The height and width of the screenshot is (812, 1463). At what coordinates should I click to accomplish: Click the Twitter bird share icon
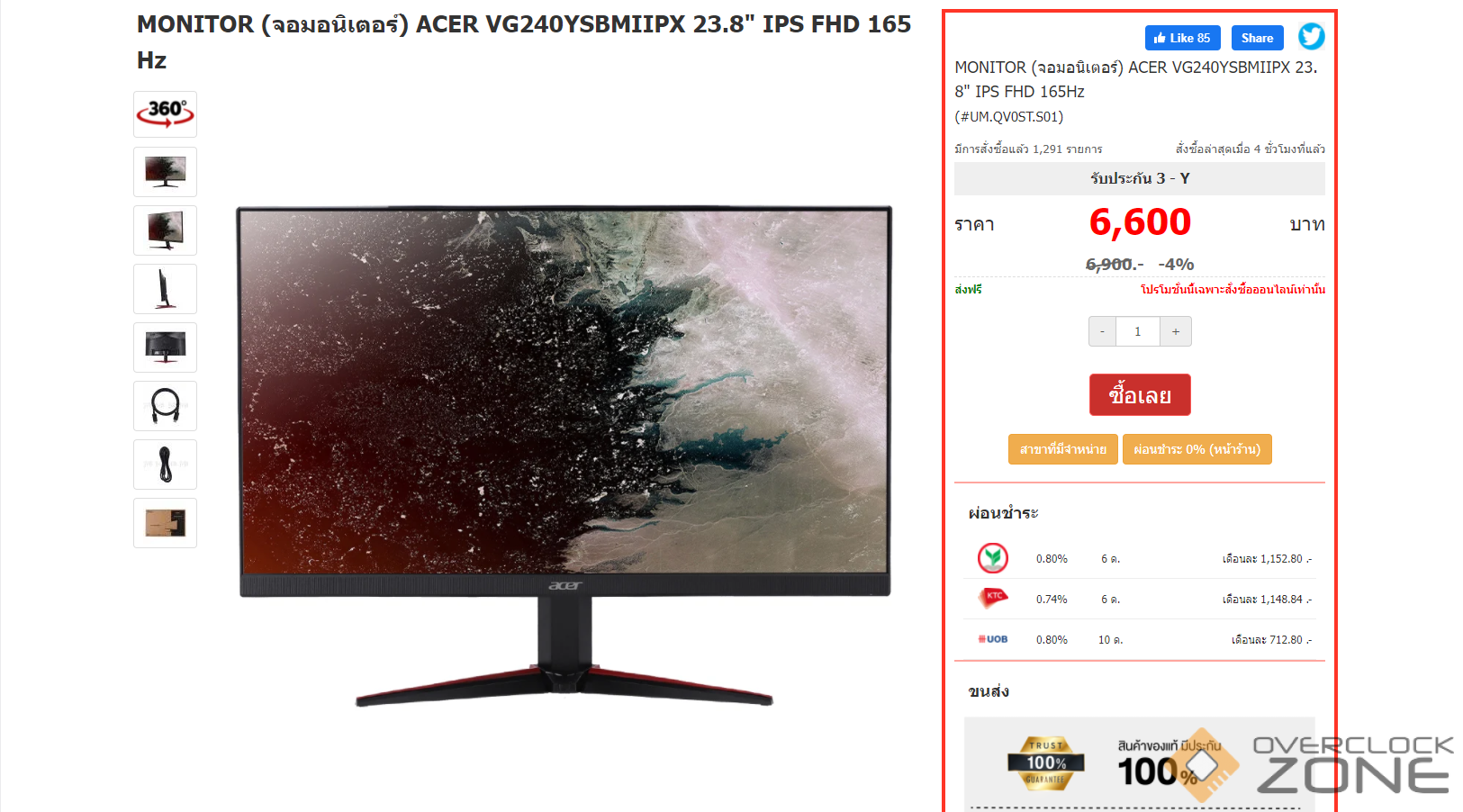[x=1311, y=37]
